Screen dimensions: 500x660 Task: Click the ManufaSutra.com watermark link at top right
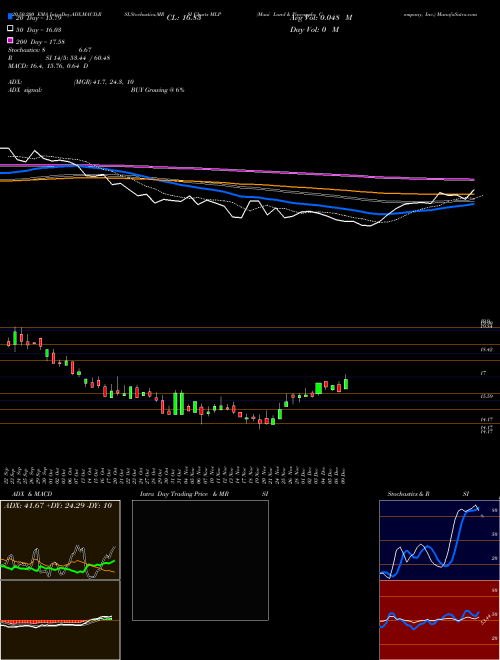coord(457,14)
